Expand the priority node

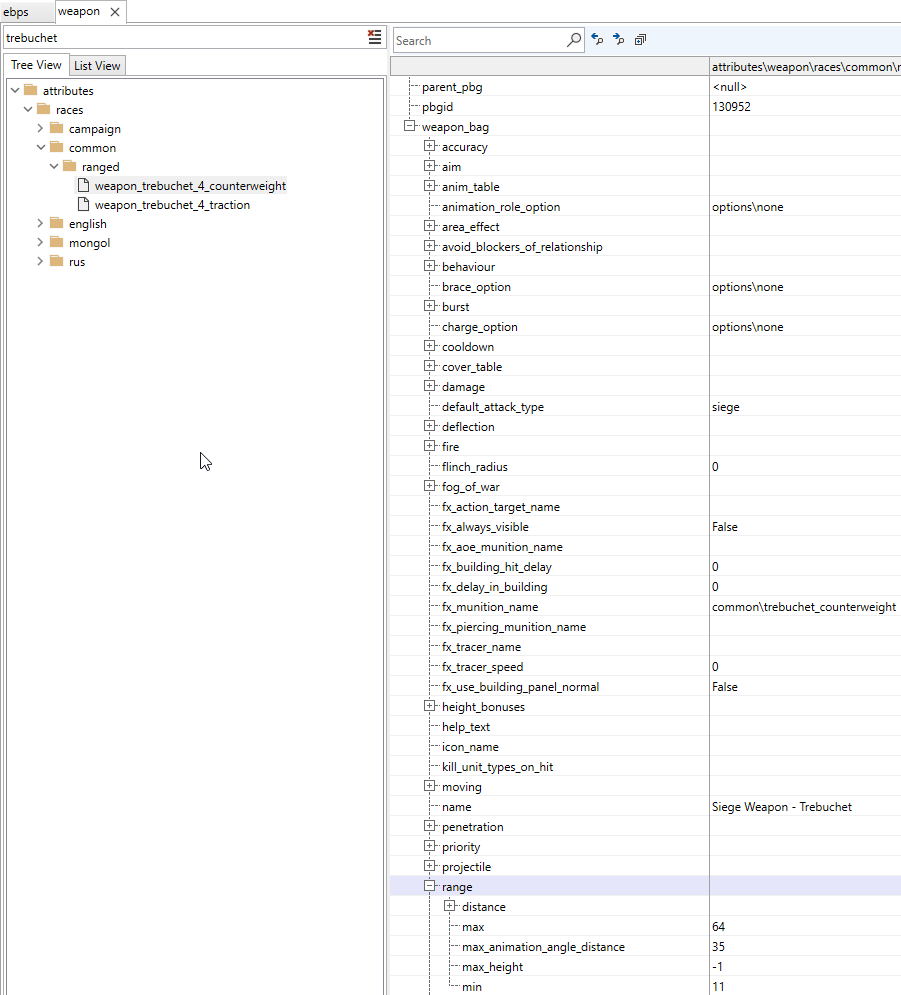point(430,846)
